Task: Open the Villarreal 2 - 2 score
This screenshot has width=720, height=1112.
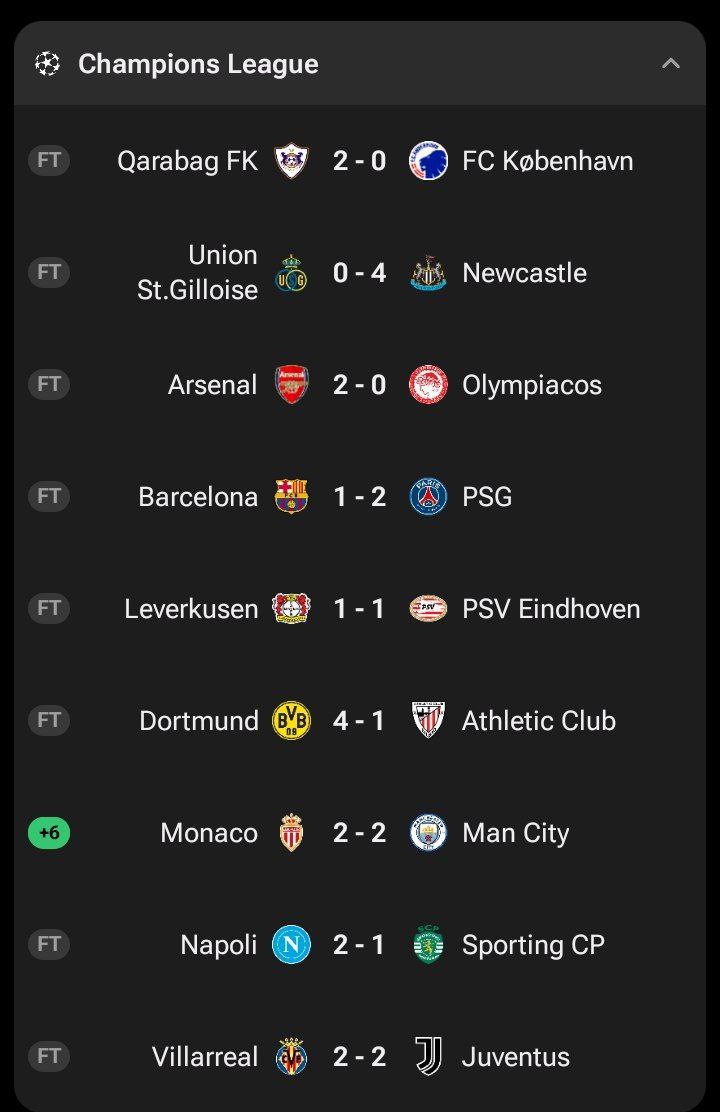Action: pos(359,1057)
